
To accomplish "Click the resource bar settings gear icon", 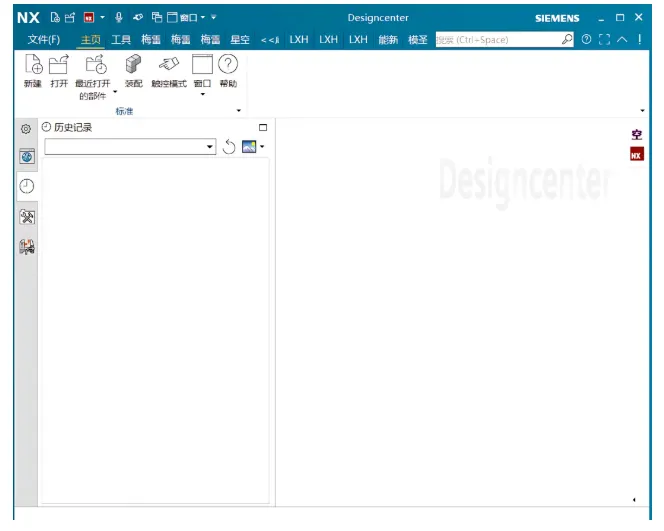I will point(26,129).
